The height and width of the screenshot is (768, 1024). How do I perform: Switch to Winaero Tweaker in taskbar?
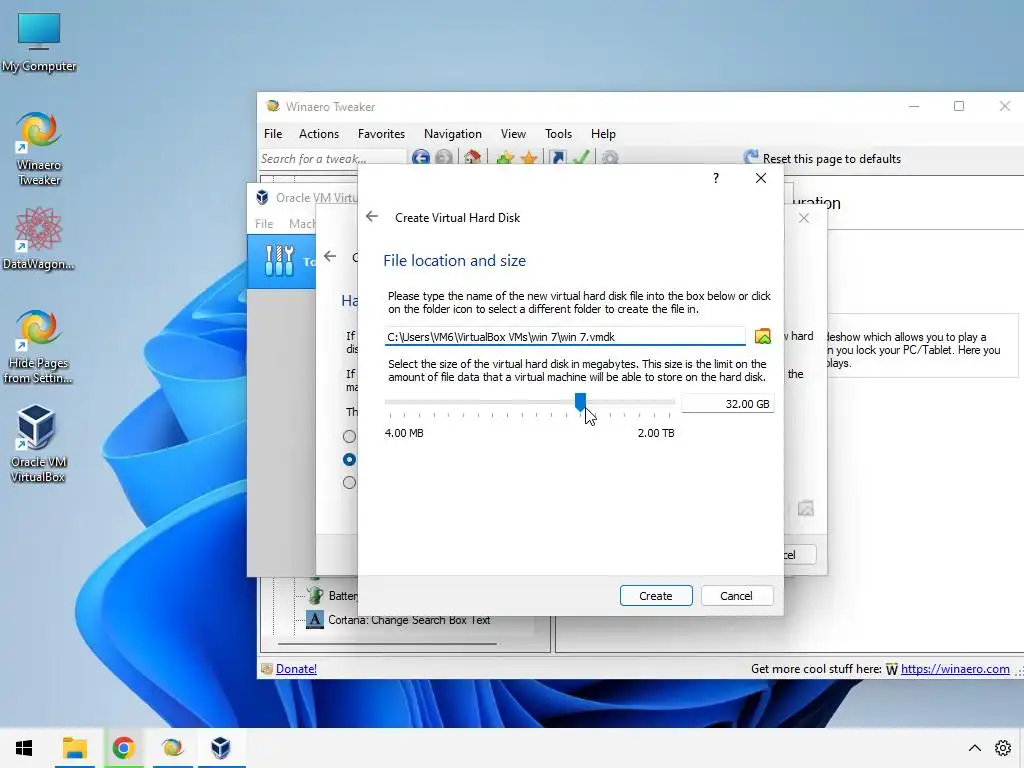pyautogui.click(x=172, y=748)
